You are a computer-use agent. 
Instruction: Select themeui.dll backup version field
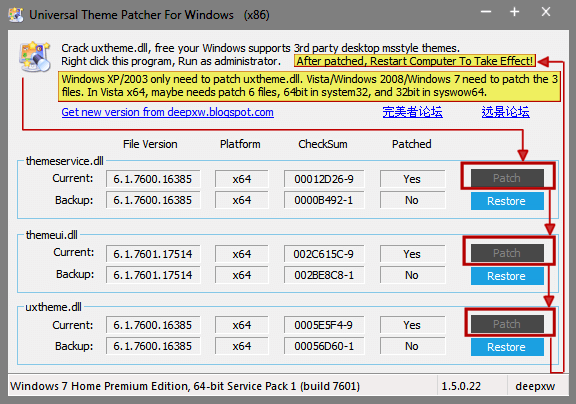click(153, 275)
